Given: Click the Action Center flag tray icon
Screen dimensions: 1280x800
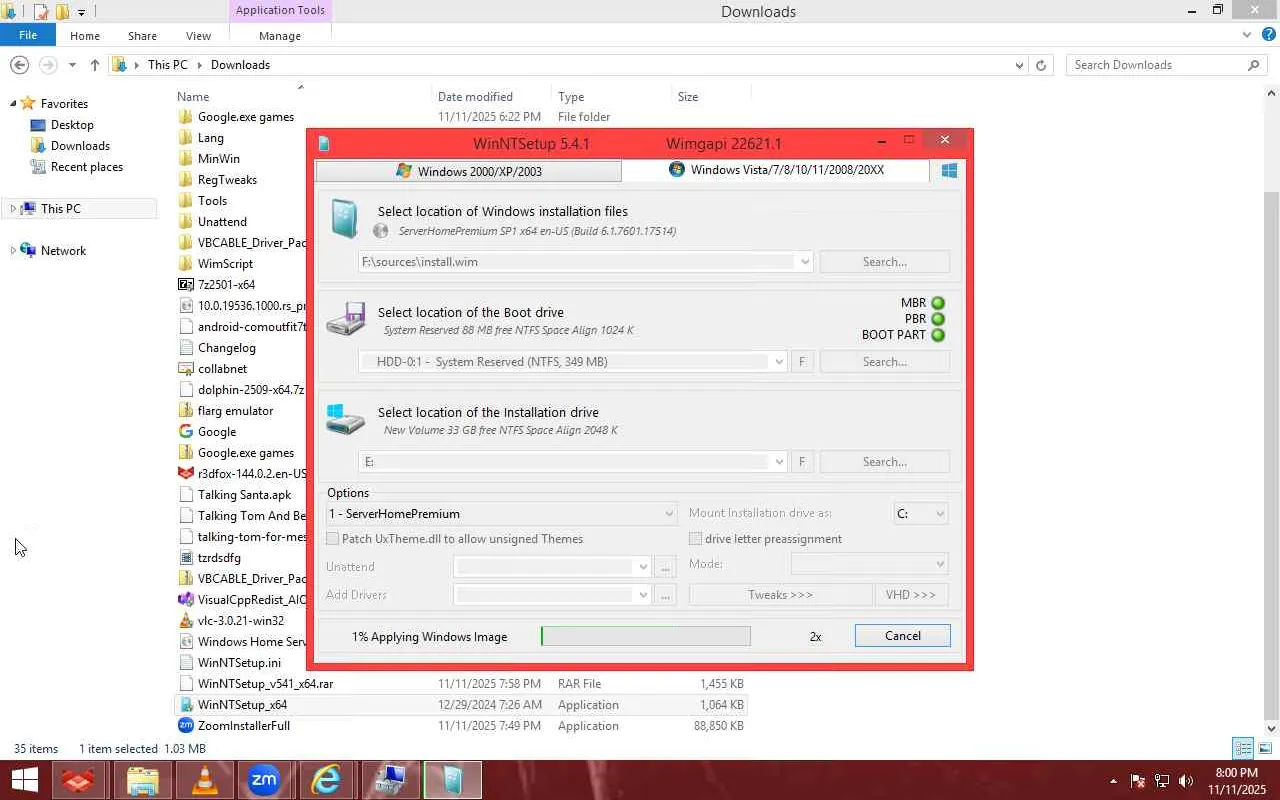Looking at the screenshot, I should (1138, 781).
